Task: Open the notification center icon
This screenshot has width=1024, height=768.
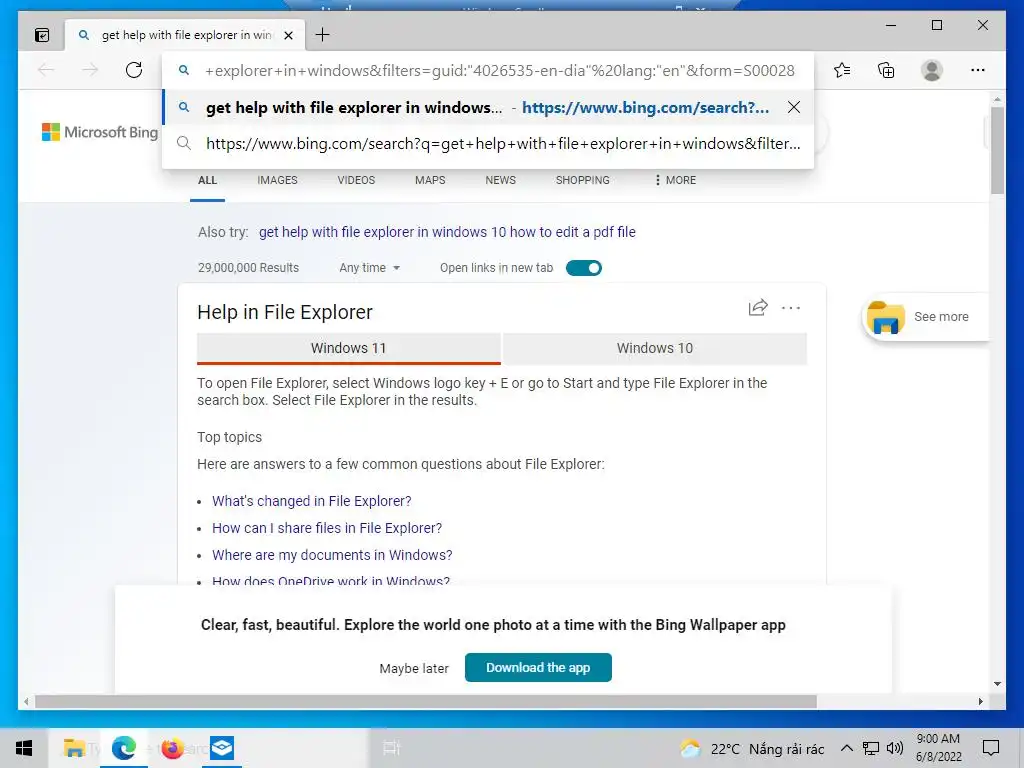Action: pos(991,748)
